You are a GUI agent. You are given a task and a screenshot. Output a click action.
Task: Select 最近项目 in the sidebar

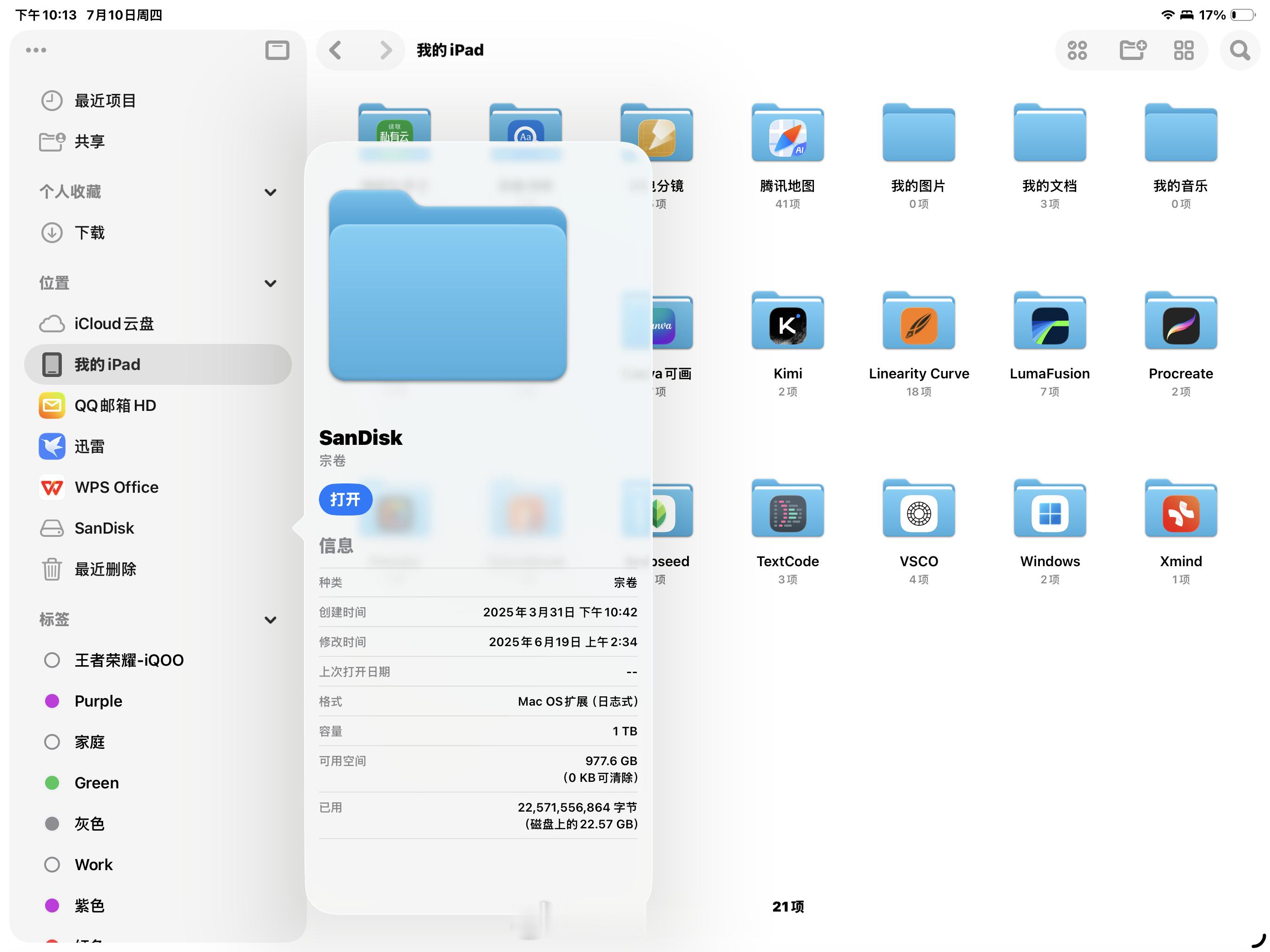(x=158, y=100)
